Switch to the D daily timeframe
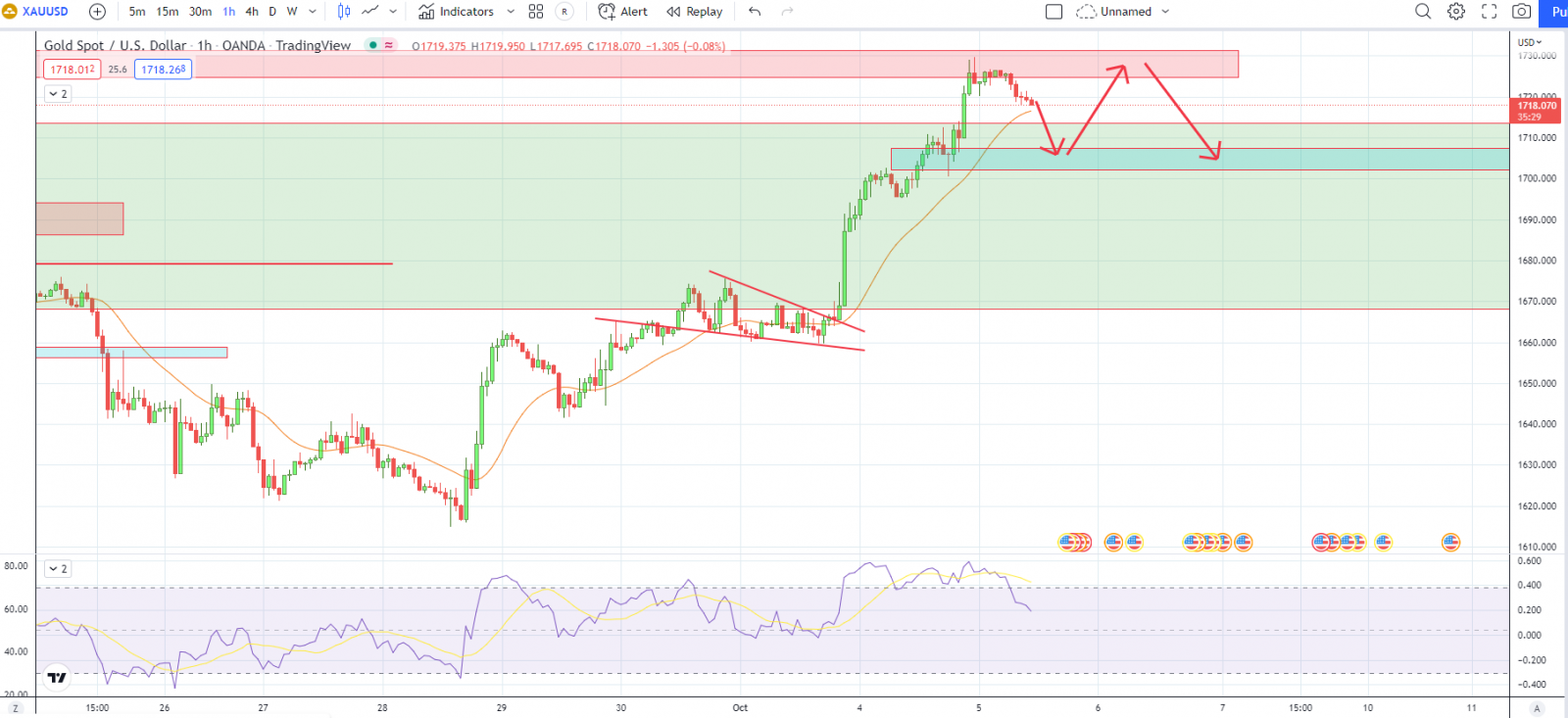 click(x=272, y=12)
